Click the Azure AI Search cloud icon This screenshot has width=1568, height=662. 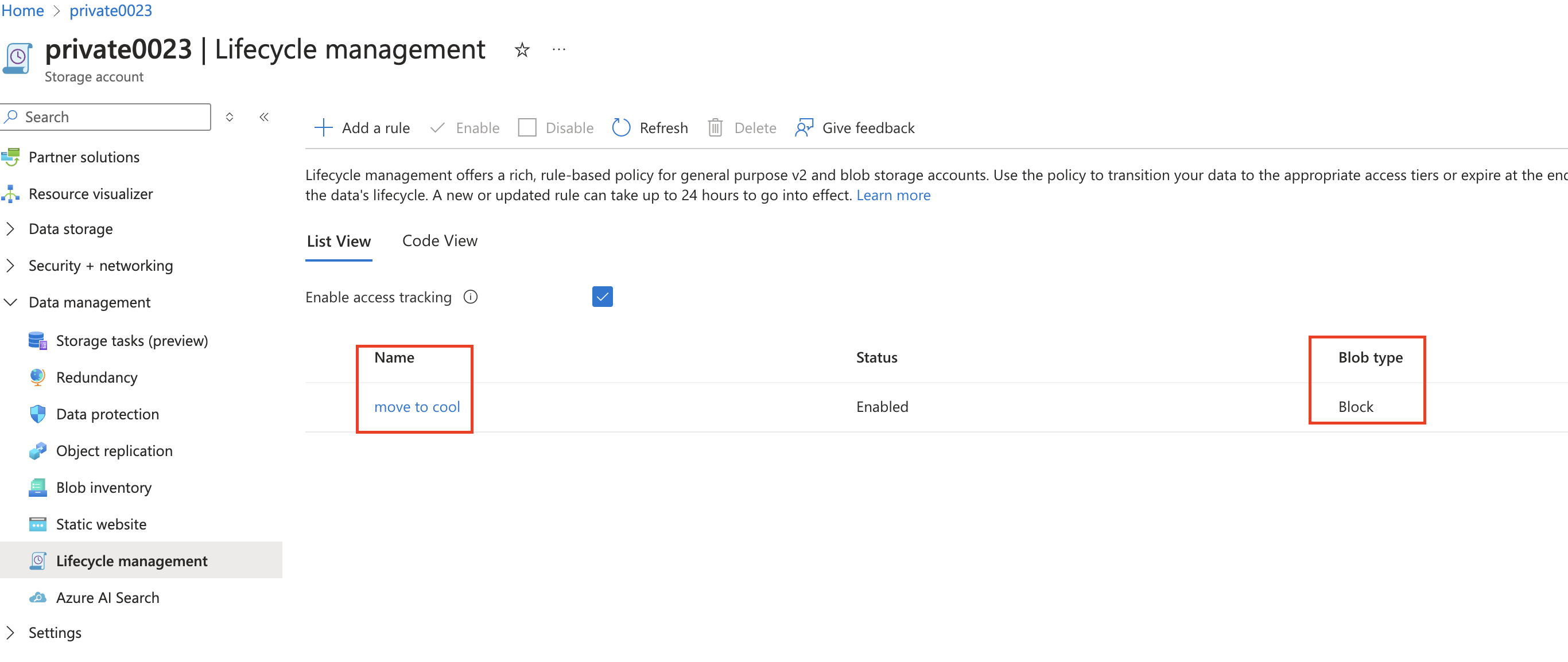click(x=38, y=598)
